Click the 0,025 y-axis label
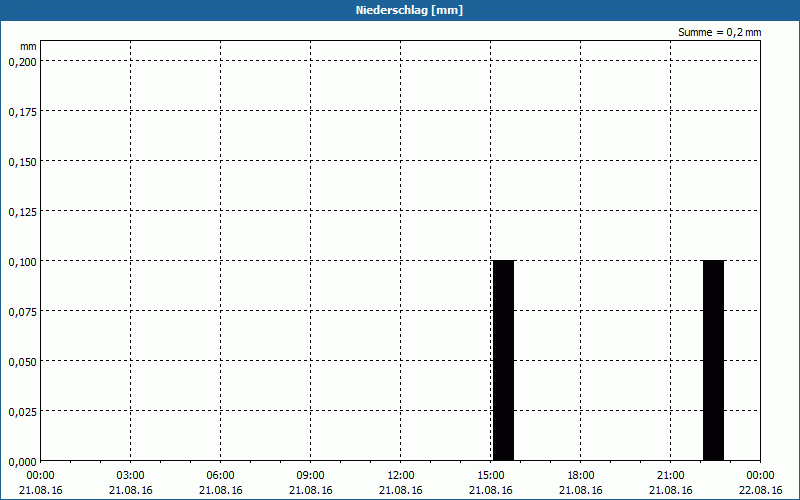 [x=22, y=411]
